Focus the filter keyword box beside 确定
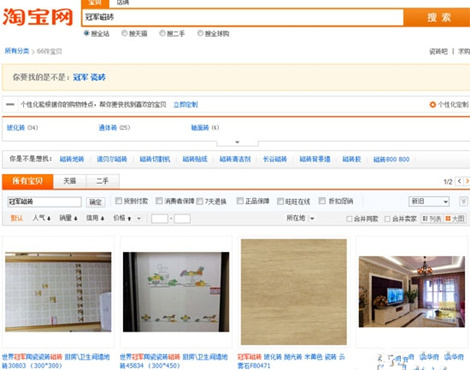Screen dimensions: 470x370 (x=44, y=202)
